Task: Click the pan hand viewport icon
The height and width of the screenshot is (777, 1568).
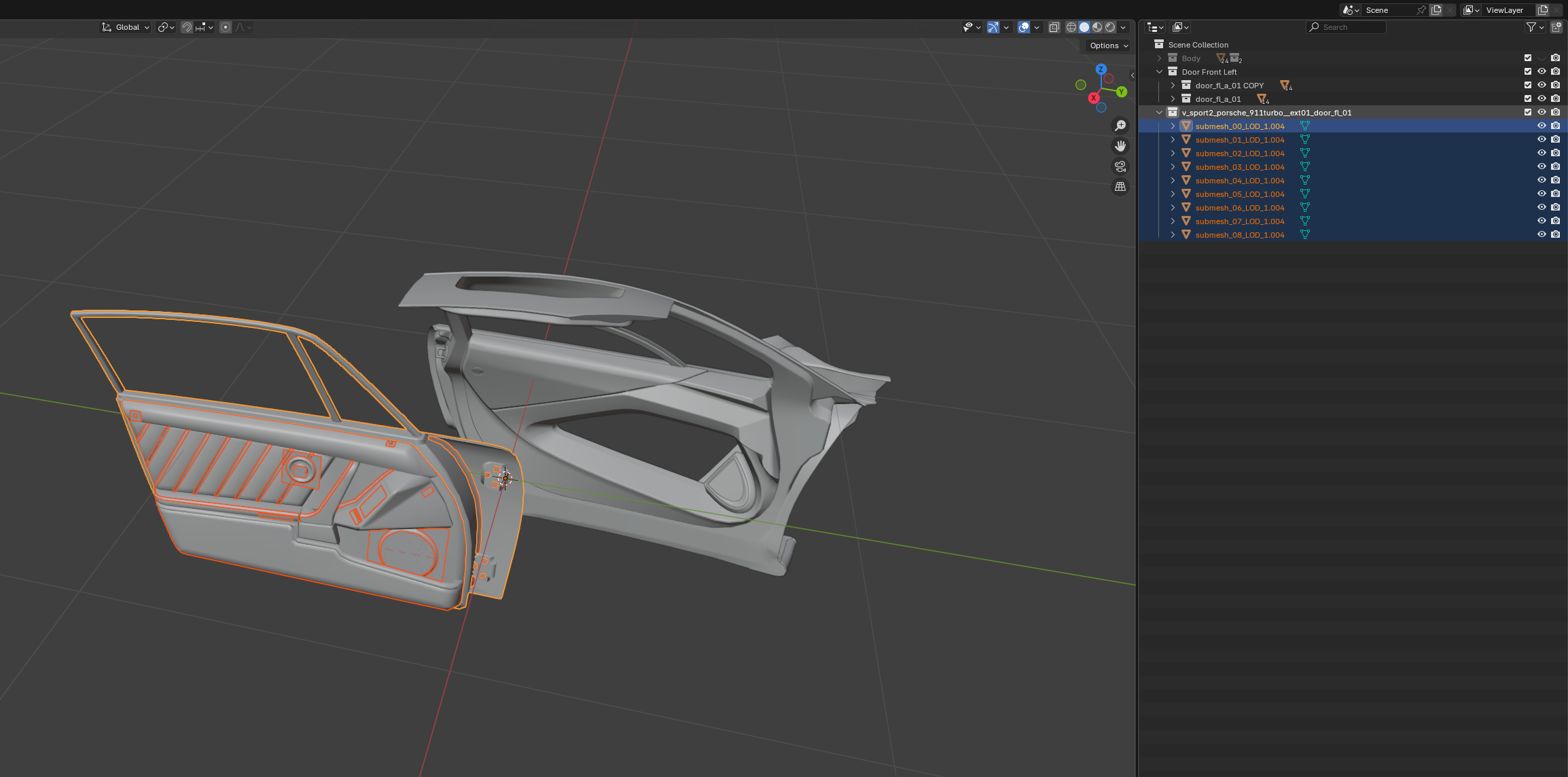Action: click(x=1120, y=146)
